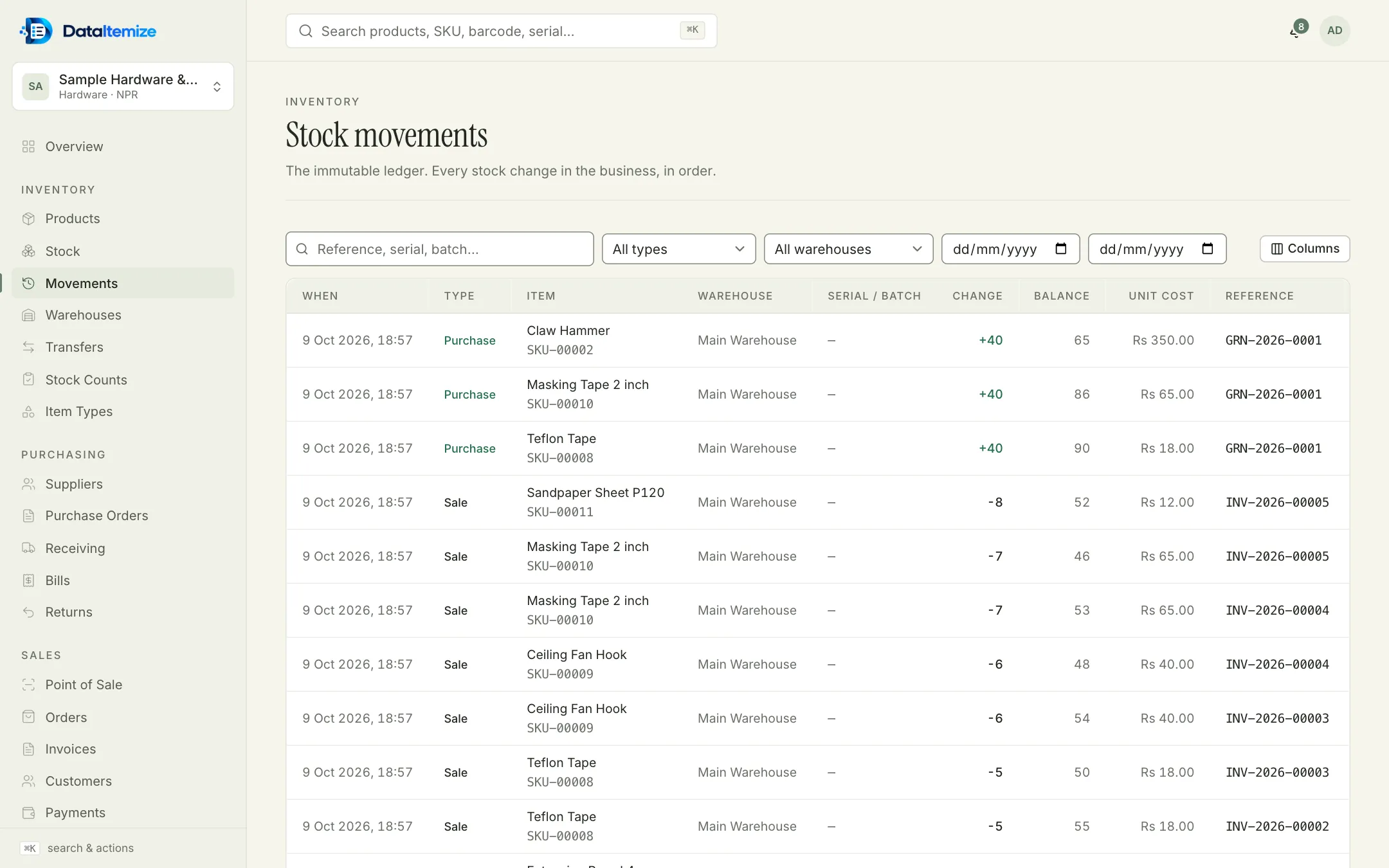Click the Item Types icon
This screenshot has height=868, width=1389.
click(x=28, y=411)
